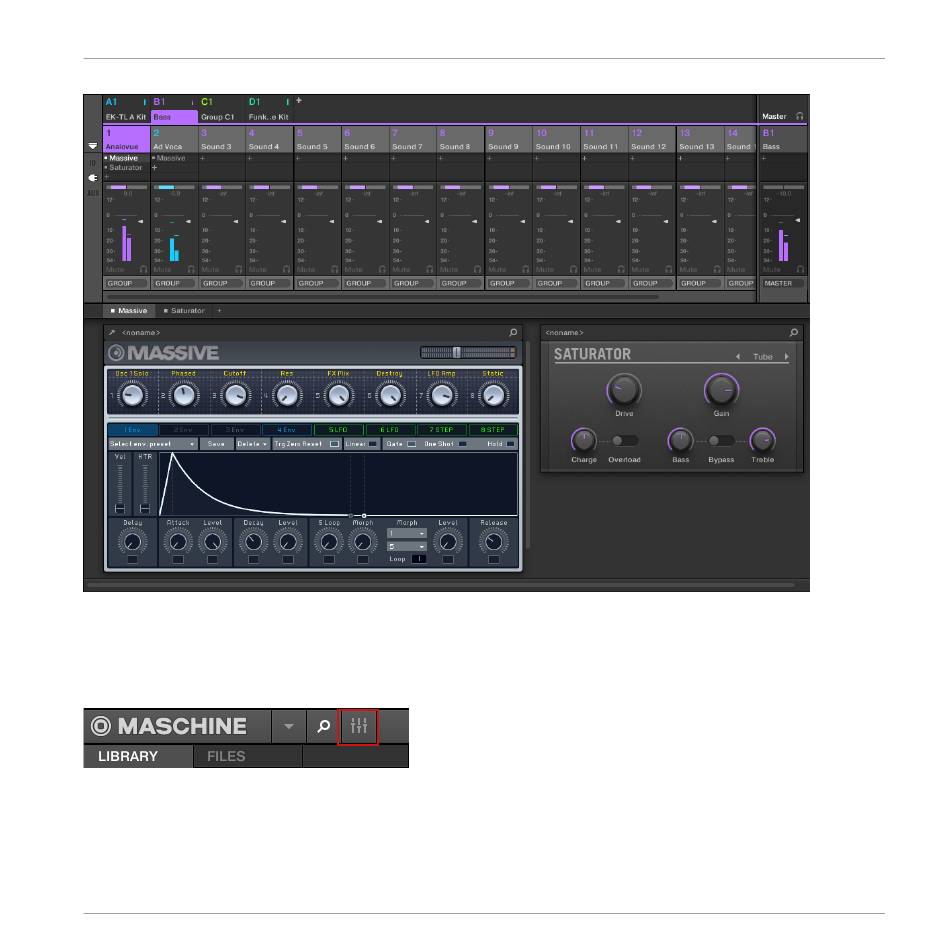Screen dimensions: 950x950
Task: Select the Massive plug-in tab
Action: (x=128, y=310)
